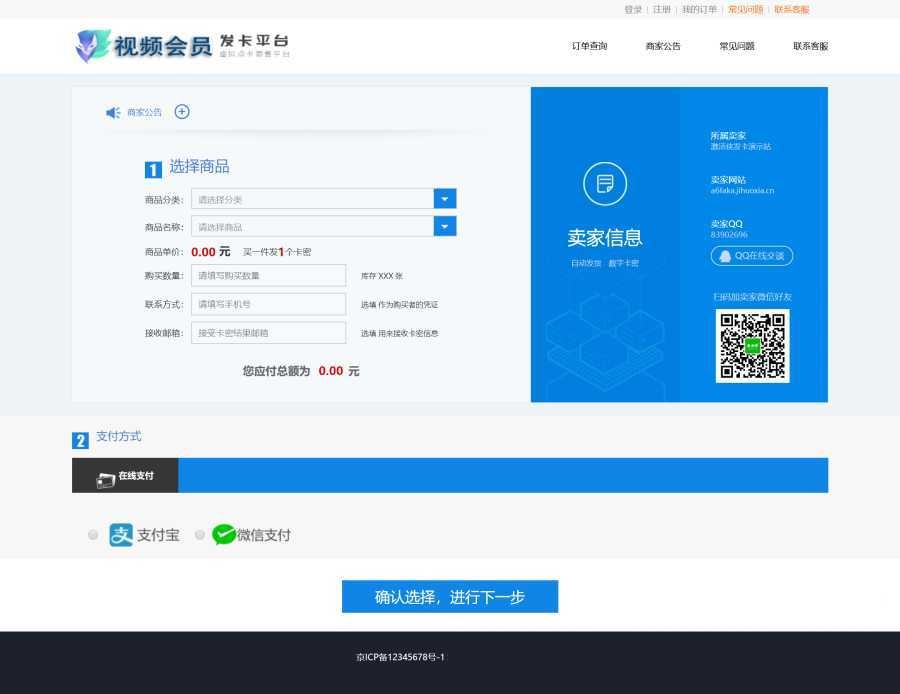Expand announcements with the plus icon
The image size is (900, 694).
182,111
